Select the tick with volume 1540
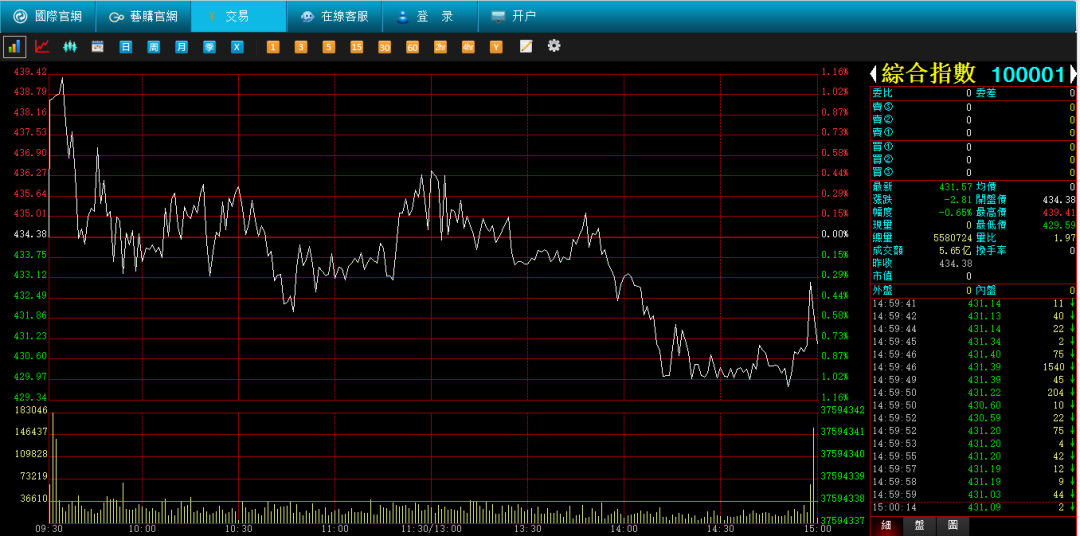 [973, 367]
